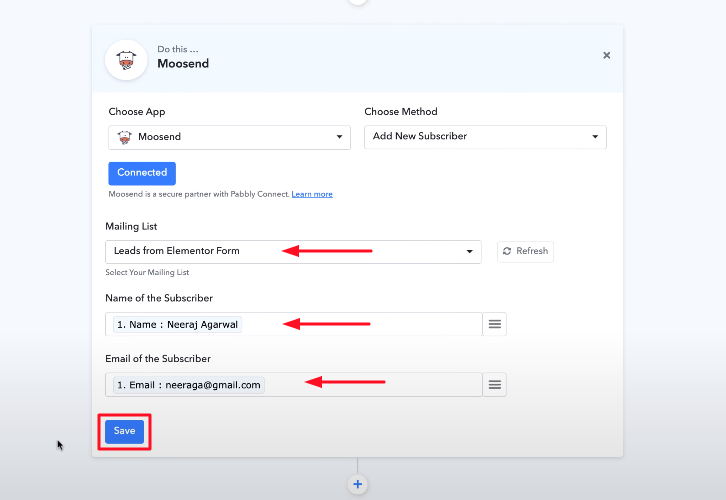Open the Learn more link
Viewport: 726px width, 500px height.
click(x=312, y=194)
